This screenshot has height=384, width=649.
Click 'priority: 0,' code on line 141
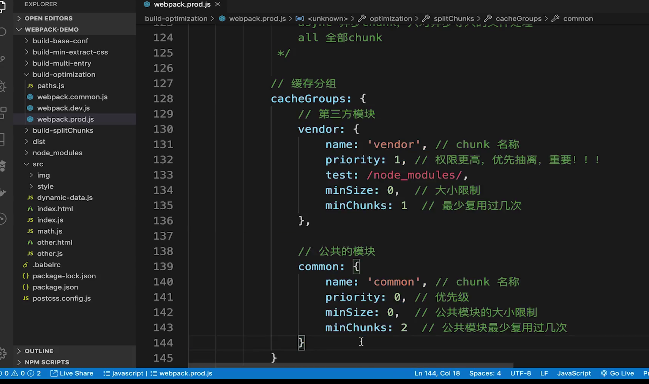point(366,298)
